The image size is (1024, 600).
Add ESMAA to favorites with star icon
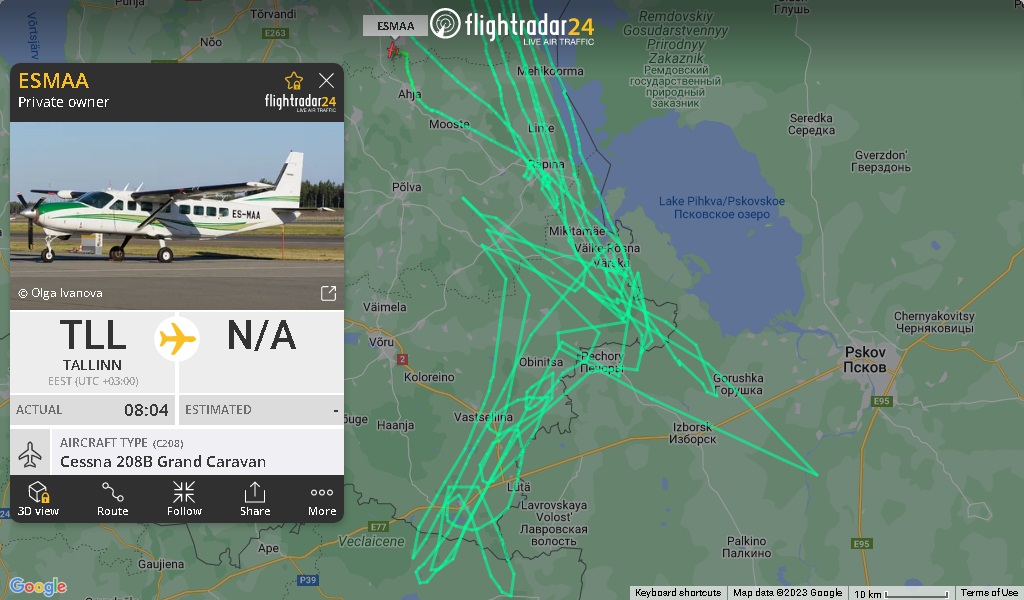coord(294,81)
